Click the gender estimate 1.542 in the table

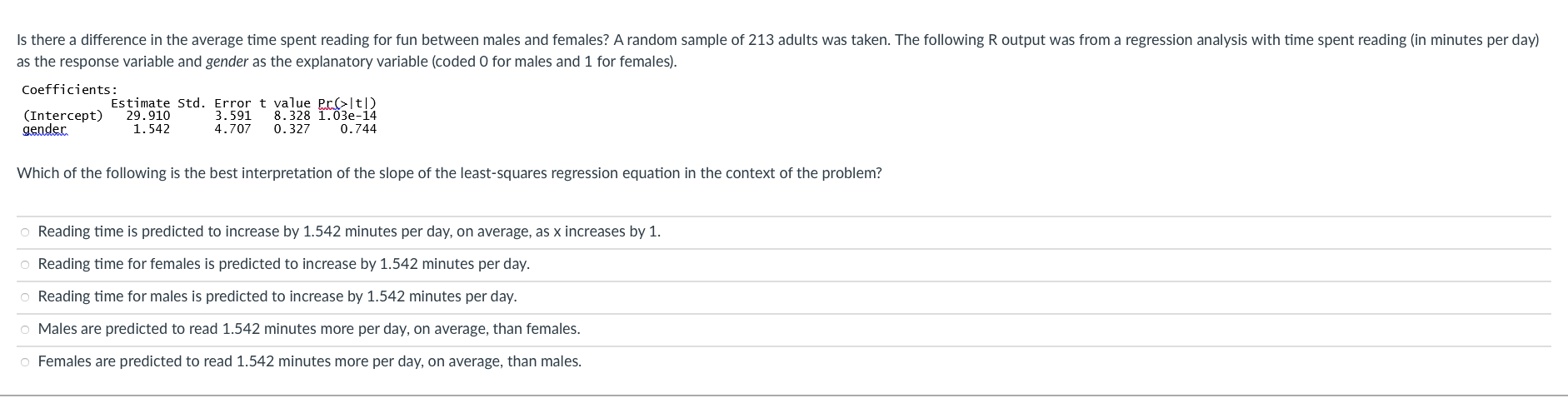pos(152,129)
